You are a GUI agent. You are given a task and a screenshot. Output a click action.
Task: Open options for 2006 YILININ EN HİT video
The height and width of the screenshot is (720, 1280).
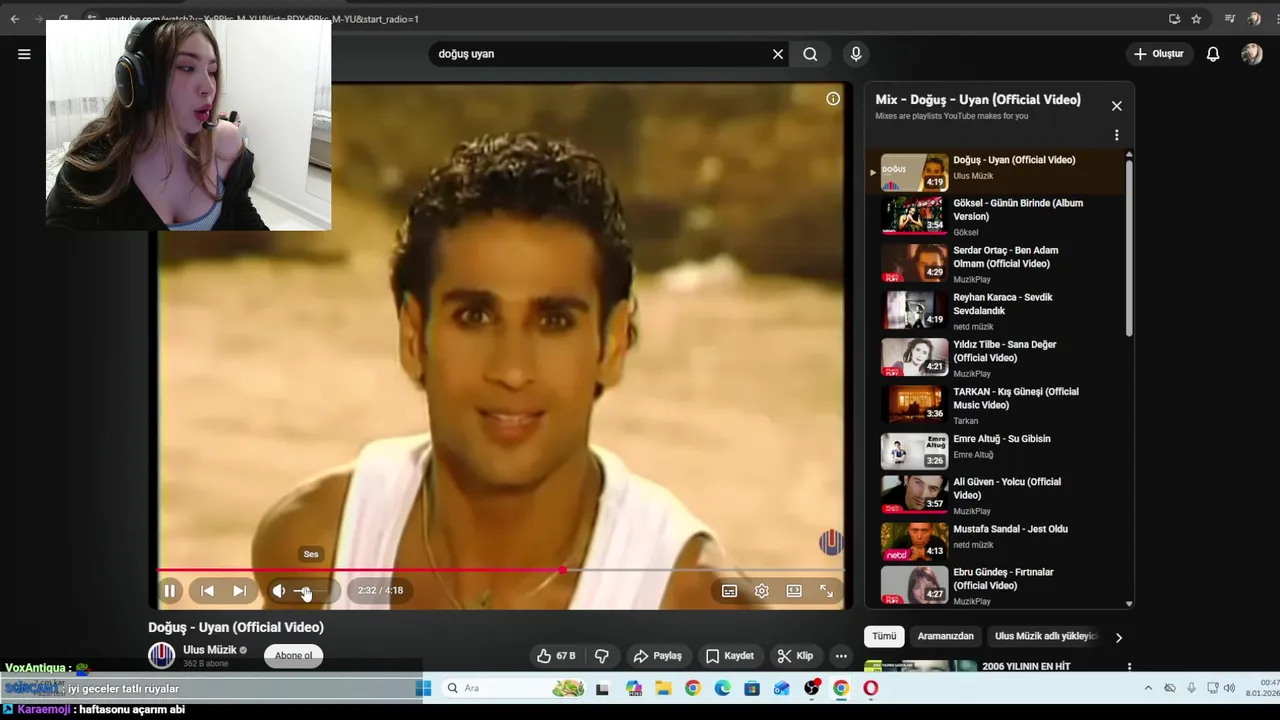point(1130,667)
